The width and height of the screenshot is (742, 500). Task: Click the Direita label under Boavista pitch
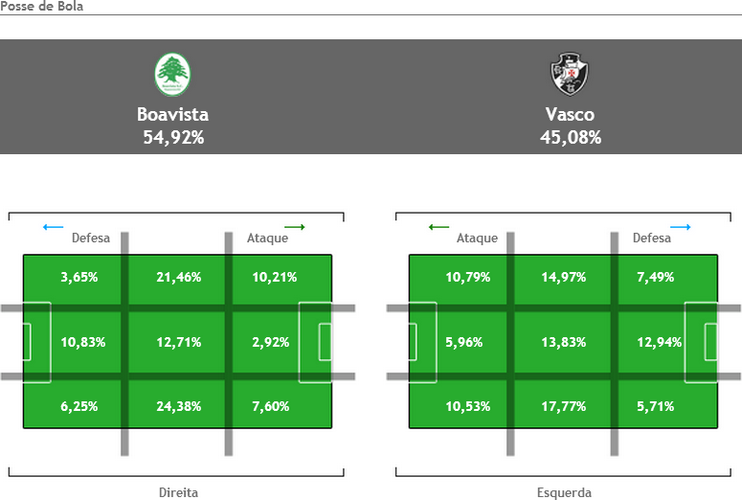(x=178, y=492)
